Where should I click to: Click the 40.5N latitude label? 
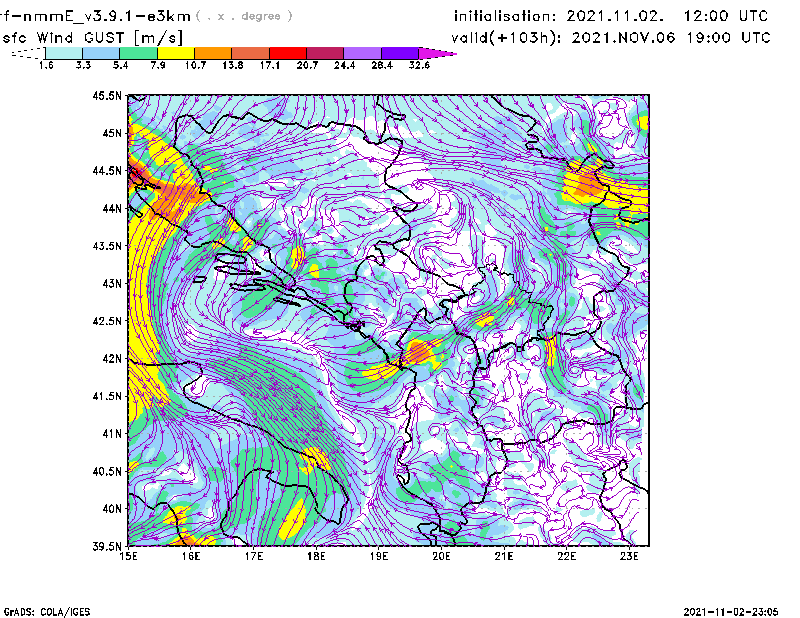pyautogui.click(x=107, y=471)
